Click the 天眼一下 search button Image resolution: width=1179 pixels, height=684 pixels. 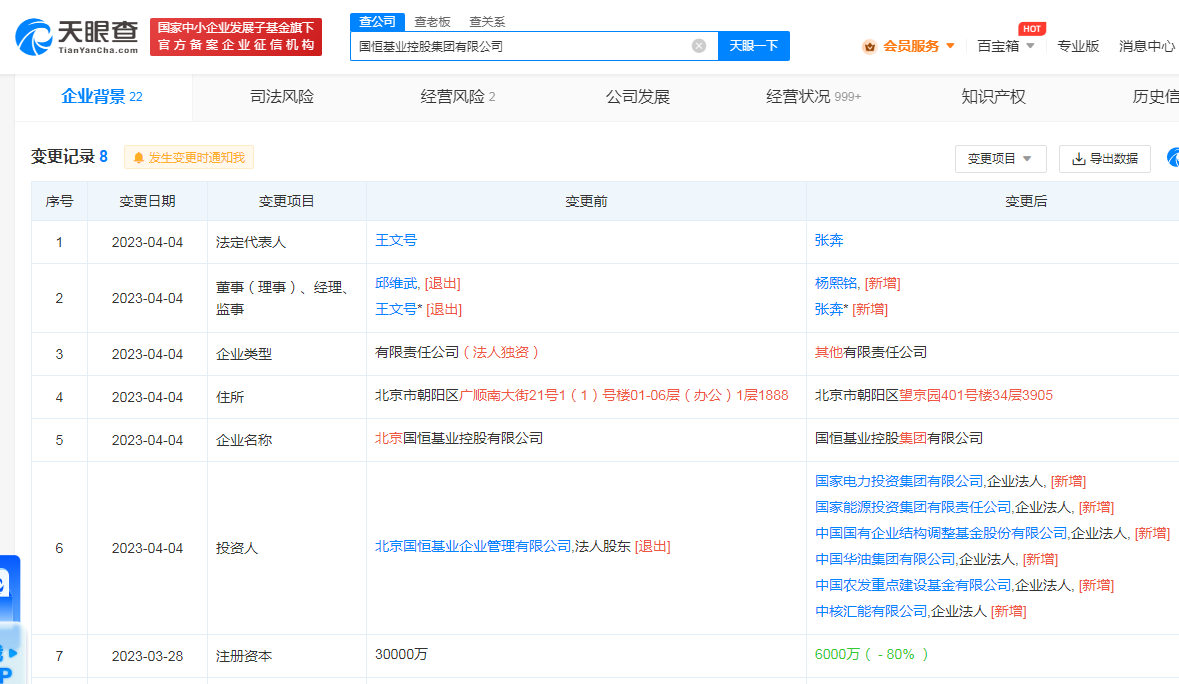[x=753, y=46]
